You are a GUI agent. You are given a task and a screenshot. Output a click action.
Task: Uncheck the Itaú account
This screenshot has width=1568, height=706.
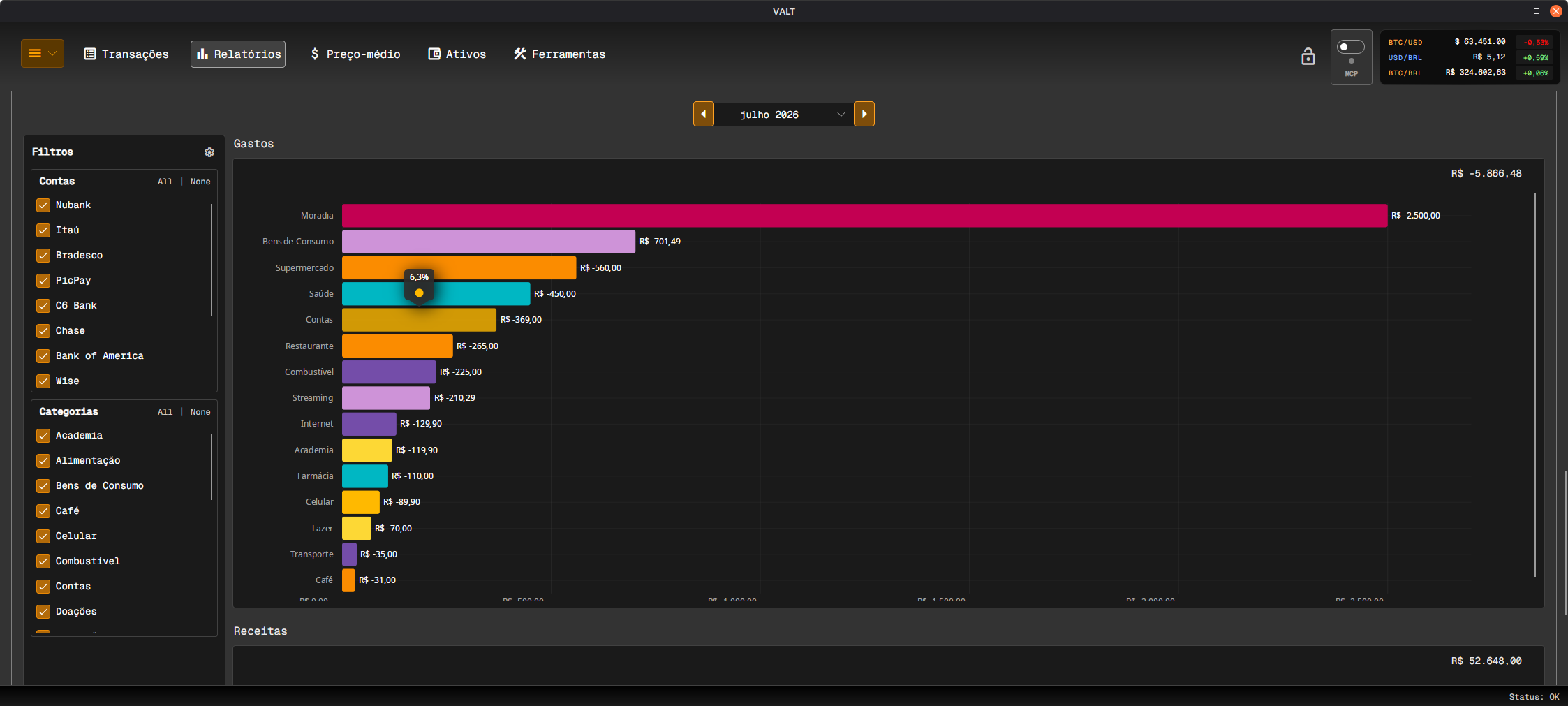tap(43, 230)
